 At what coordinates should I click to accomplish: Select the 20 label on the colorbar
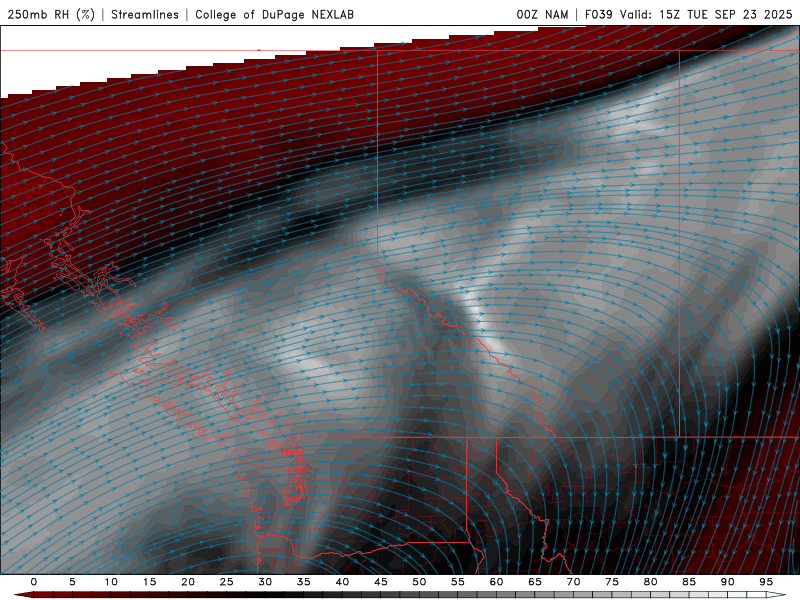tap(188, 582)
